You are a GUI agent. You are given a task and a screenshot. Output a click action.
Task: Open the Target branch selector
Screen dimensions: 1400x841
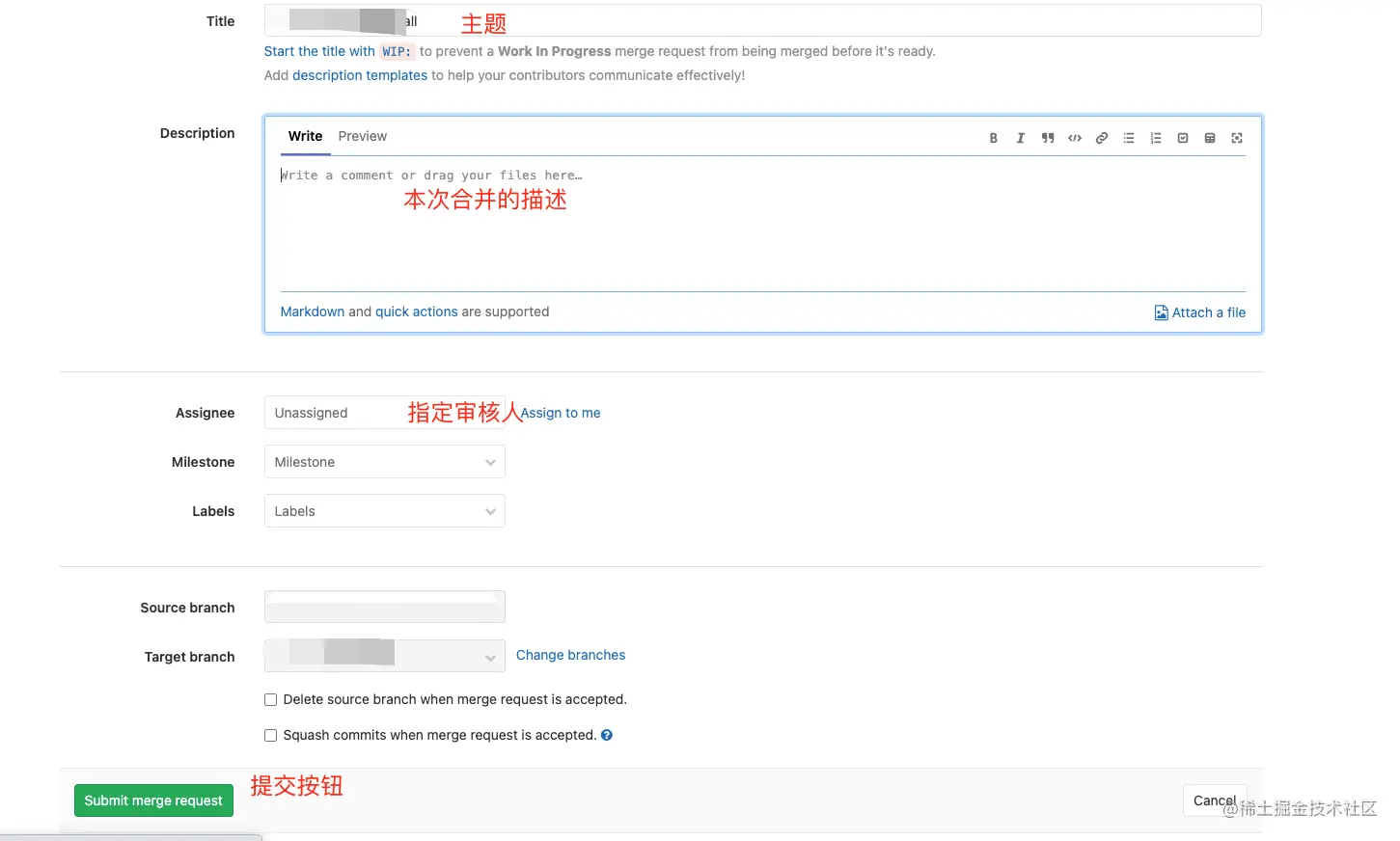384,656
